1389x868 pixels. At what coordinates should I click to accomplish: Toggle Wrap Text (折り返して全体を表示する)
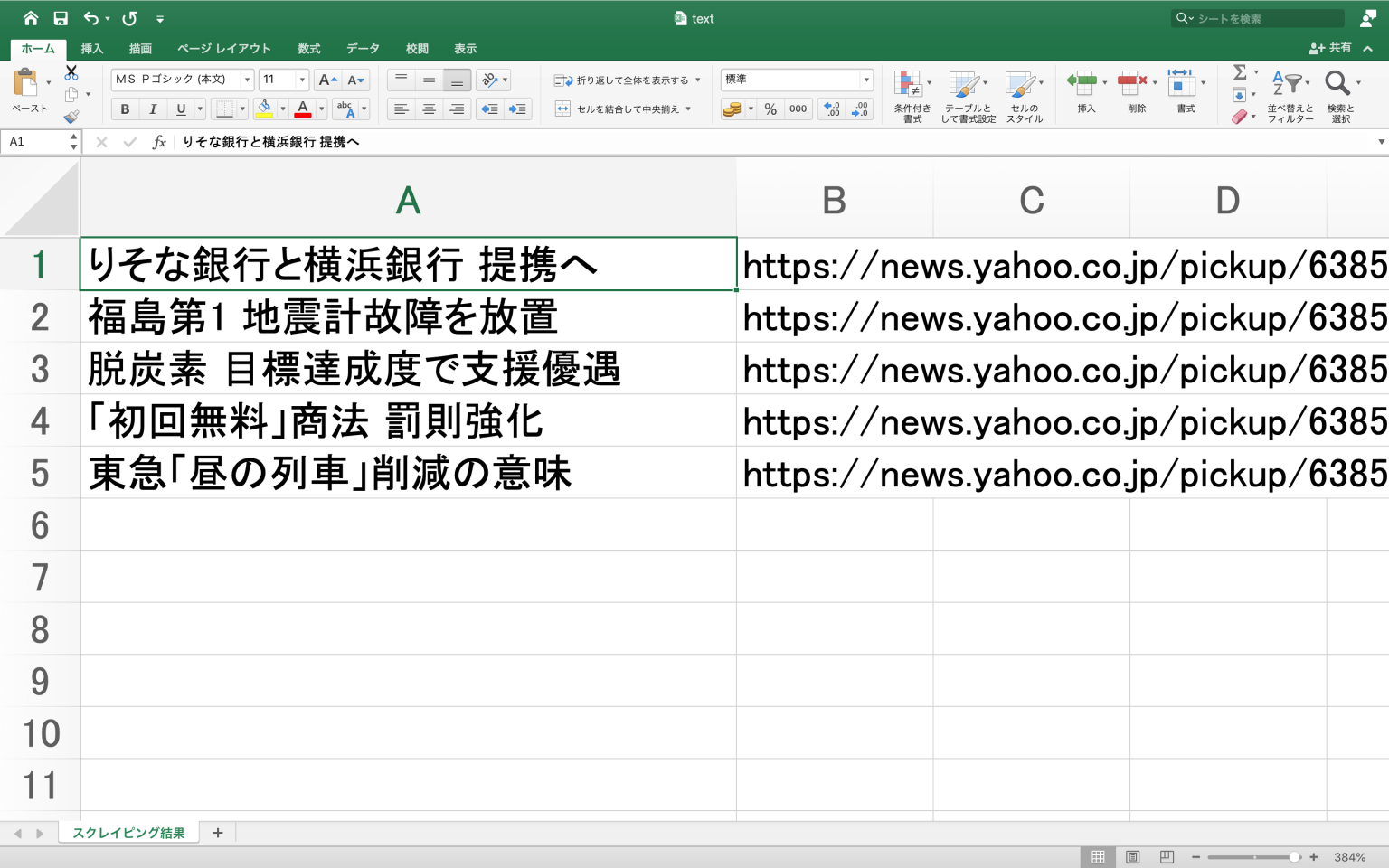[x=625, y=80]
